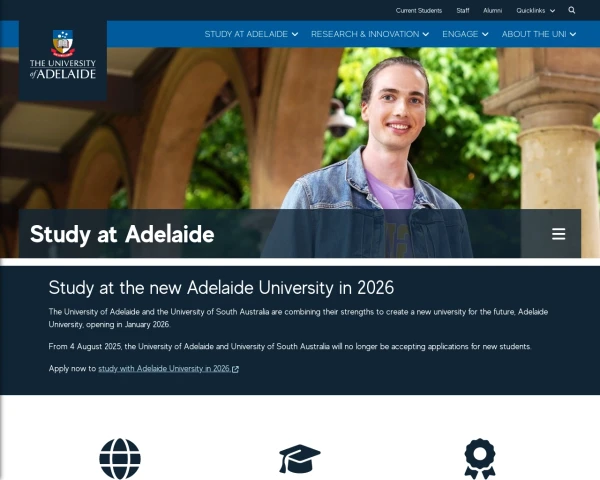Expand the Quicklinks dropdown
Image resolution: width=600 pixels, height=480 pixels.
click(x=535, y=11)
